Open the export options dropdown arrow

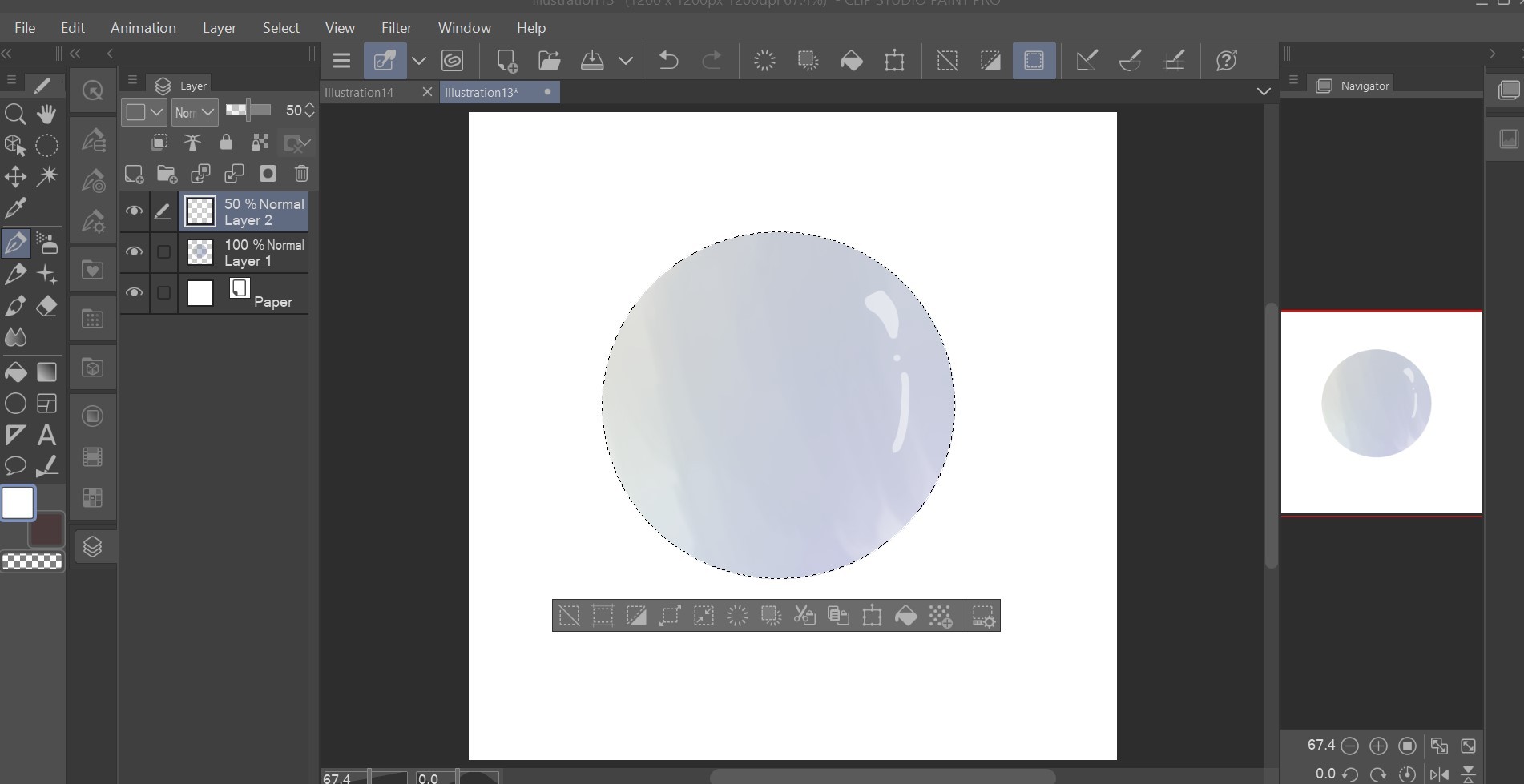[x=626, y=61]
